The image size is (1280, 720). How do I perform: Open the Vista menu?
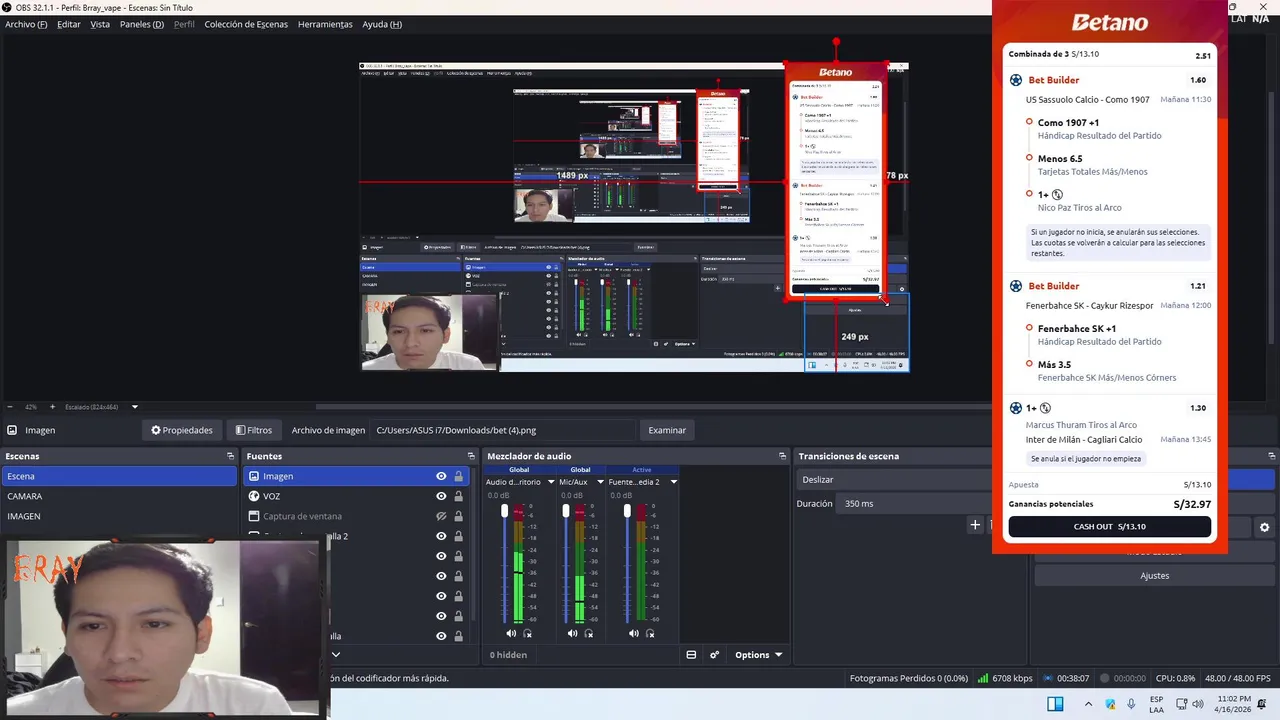click(x=100, y=24)
